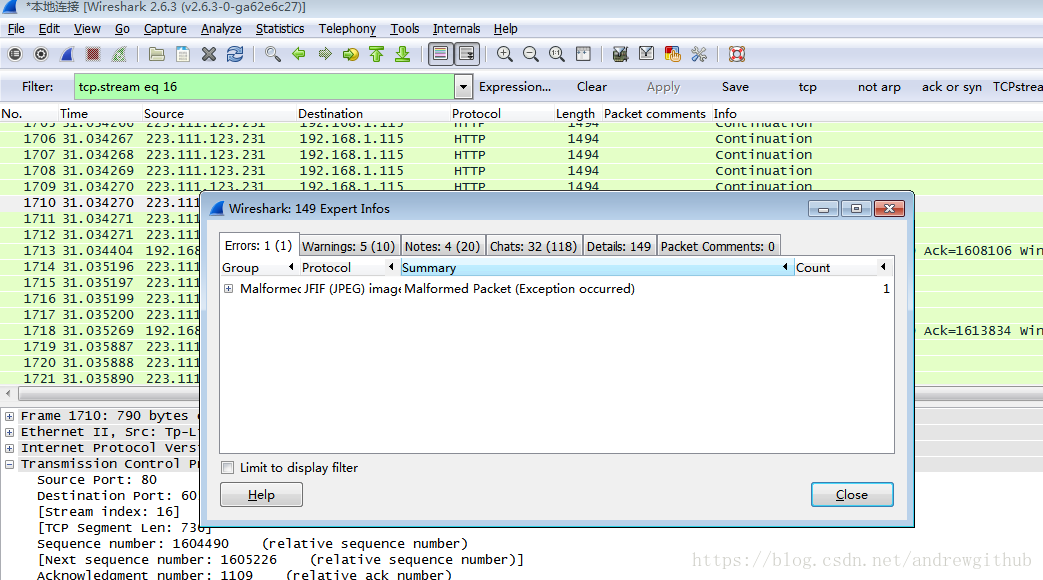Edit display filters icon
The width and height of the screenshot is (1043, 580).
coord(647,54)
